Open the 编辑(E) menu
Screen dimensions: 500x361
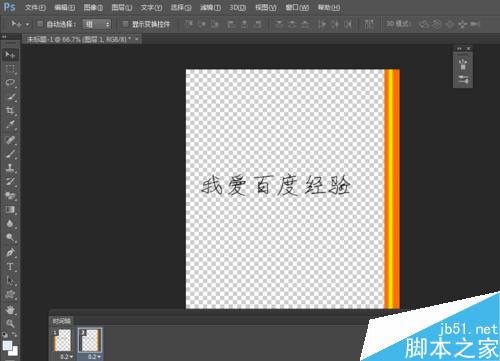click(x=65, y=7)
